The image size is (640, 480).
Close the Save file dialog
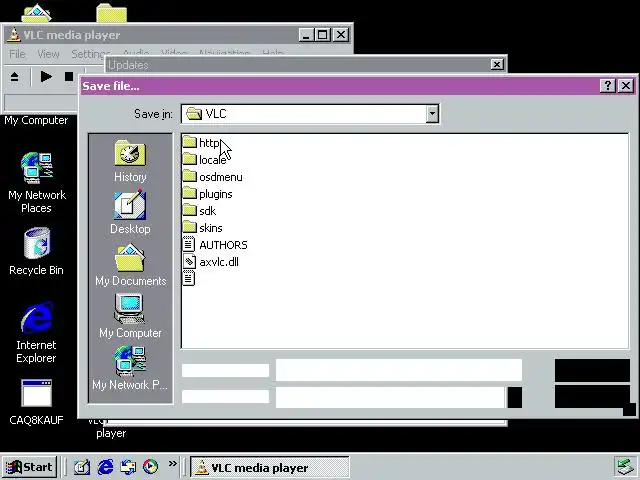coord(626,86)
